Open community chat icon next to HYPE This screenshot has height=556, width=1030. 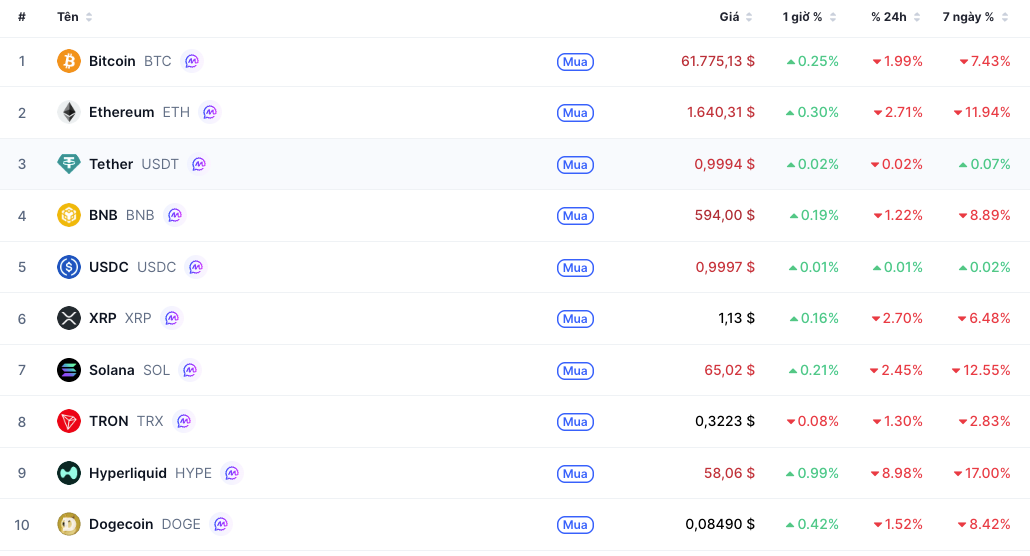coord(232,473)
